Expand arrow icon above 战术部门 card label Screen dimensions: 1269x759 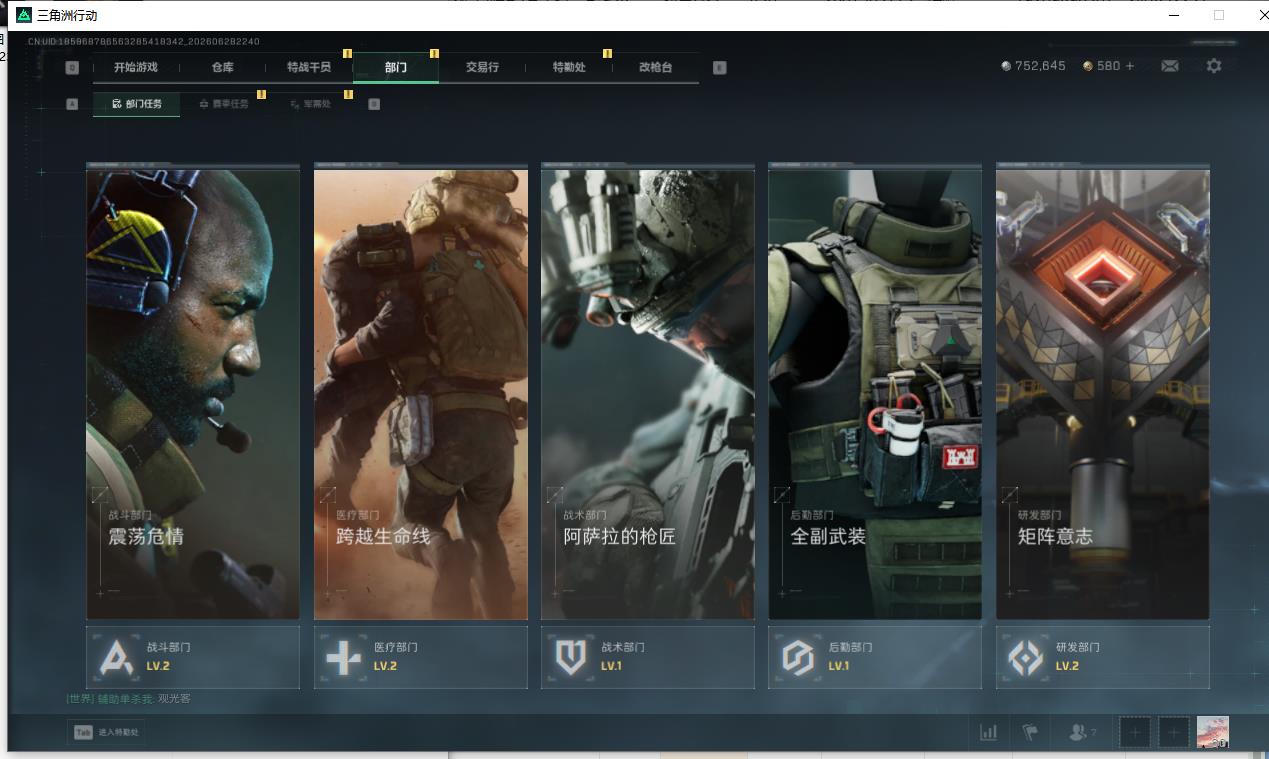(555, 494)
